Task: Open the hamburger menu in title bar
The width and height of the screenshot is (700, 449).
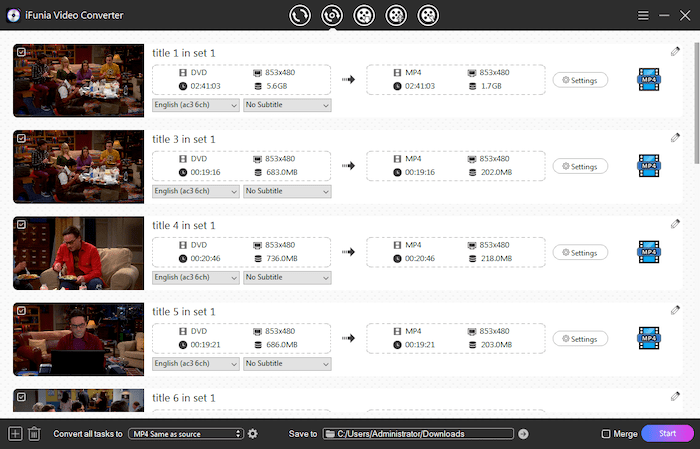Action: [643, 15]
